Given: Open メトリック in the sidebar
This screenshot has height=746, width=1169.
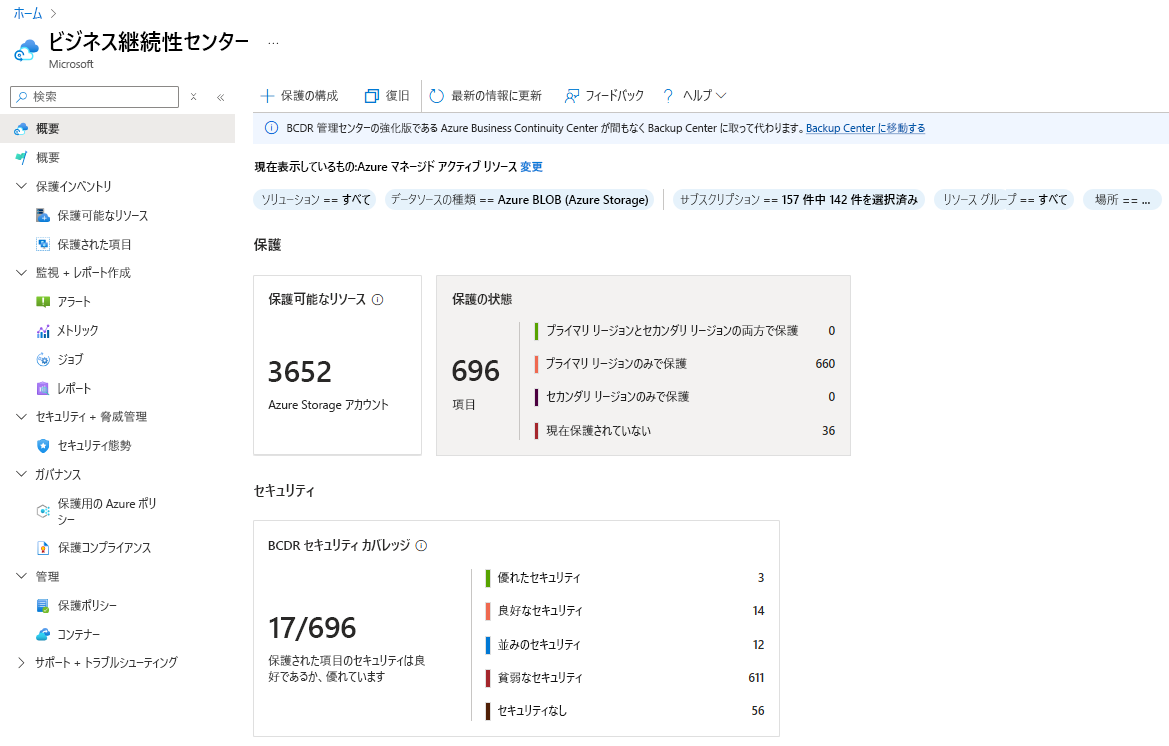Looking at the screenshot, I should [x=78, y=331].
